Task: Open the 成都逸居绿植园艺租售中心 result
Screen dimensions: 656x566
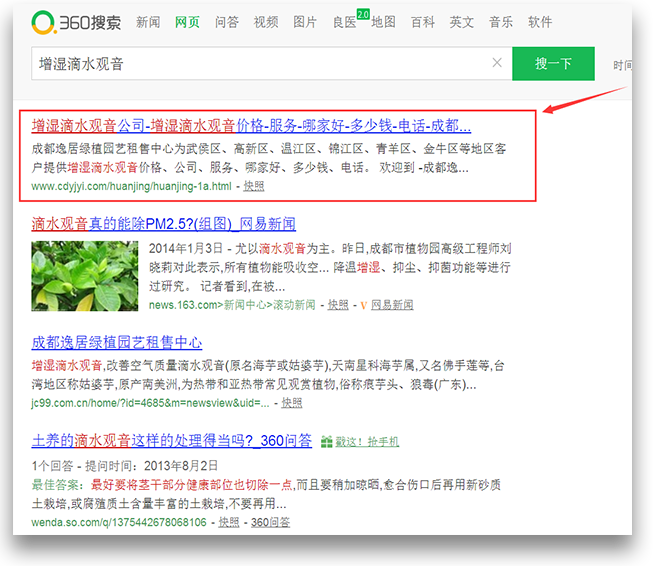Action: click(117, 342)
